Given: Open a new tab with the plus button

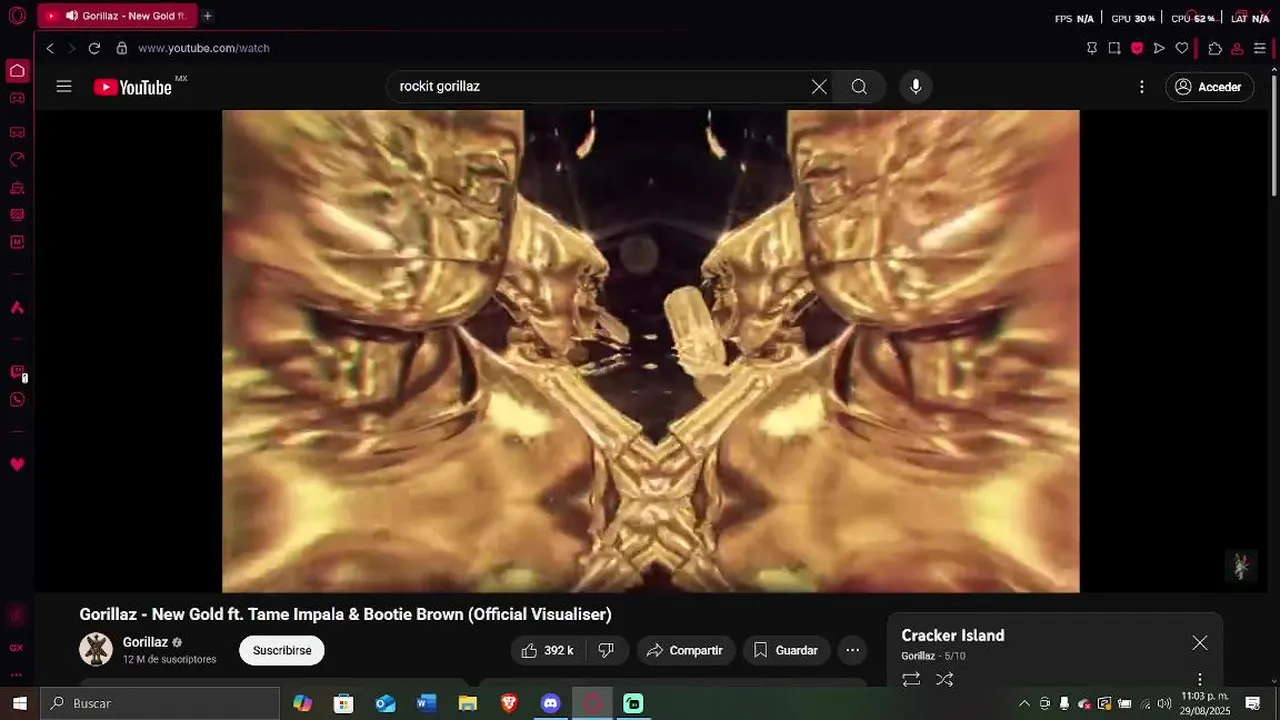Looking at the screenshot, I should click(x=208, y=16).
